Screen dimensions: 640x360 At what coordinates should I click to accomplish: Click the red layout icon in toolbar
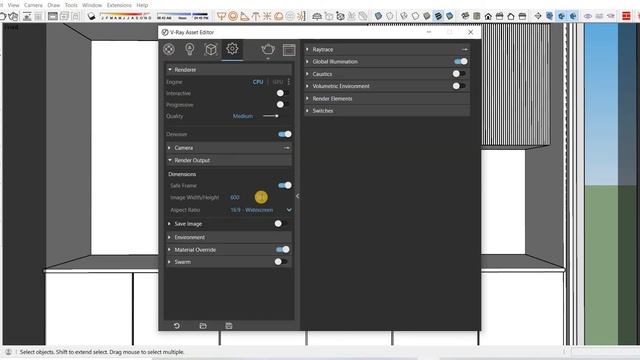pos(626,16)
